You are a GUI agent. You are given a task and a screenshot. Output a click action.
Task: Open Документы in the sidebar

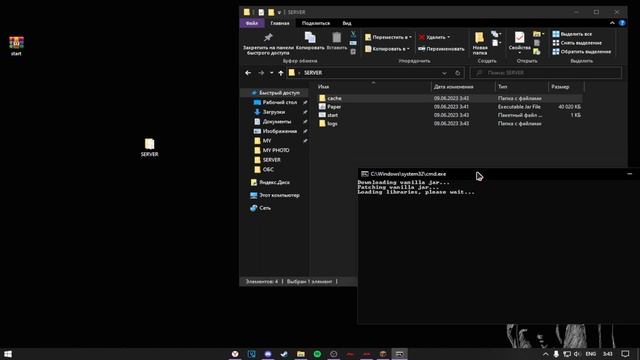pyautogui.click(x=277, y=122)
